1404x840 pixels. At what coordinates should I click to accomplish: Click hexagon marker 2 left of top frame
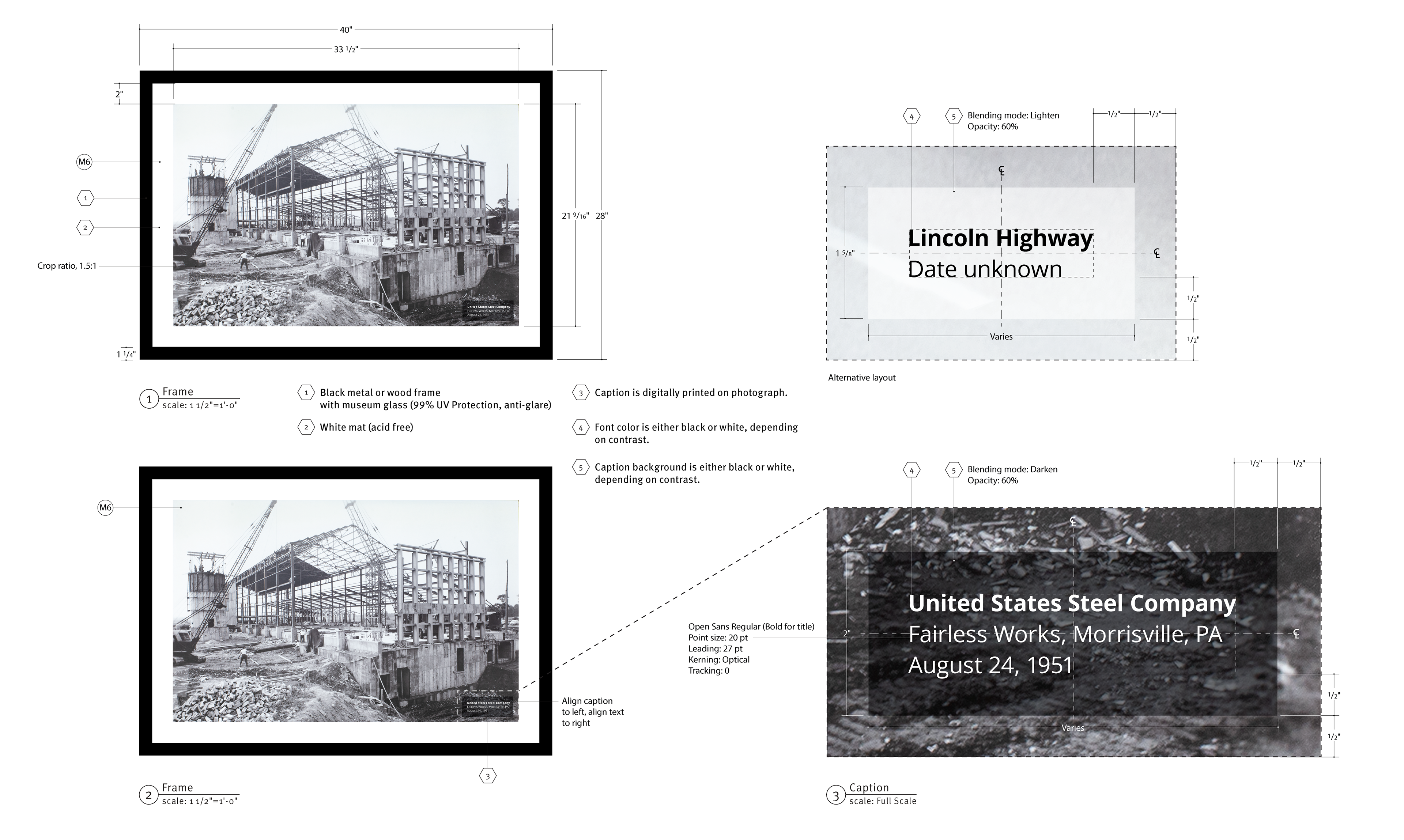coord(86,228)
